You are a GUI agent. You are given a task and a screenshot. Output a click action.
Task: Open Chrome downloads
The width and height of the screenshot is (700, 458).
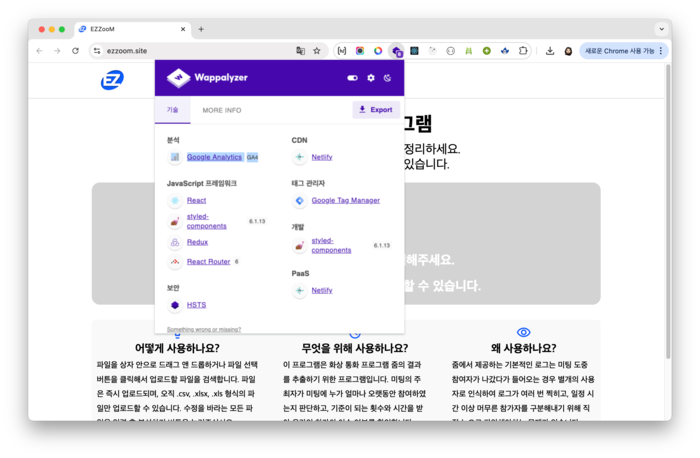(550, 51)
